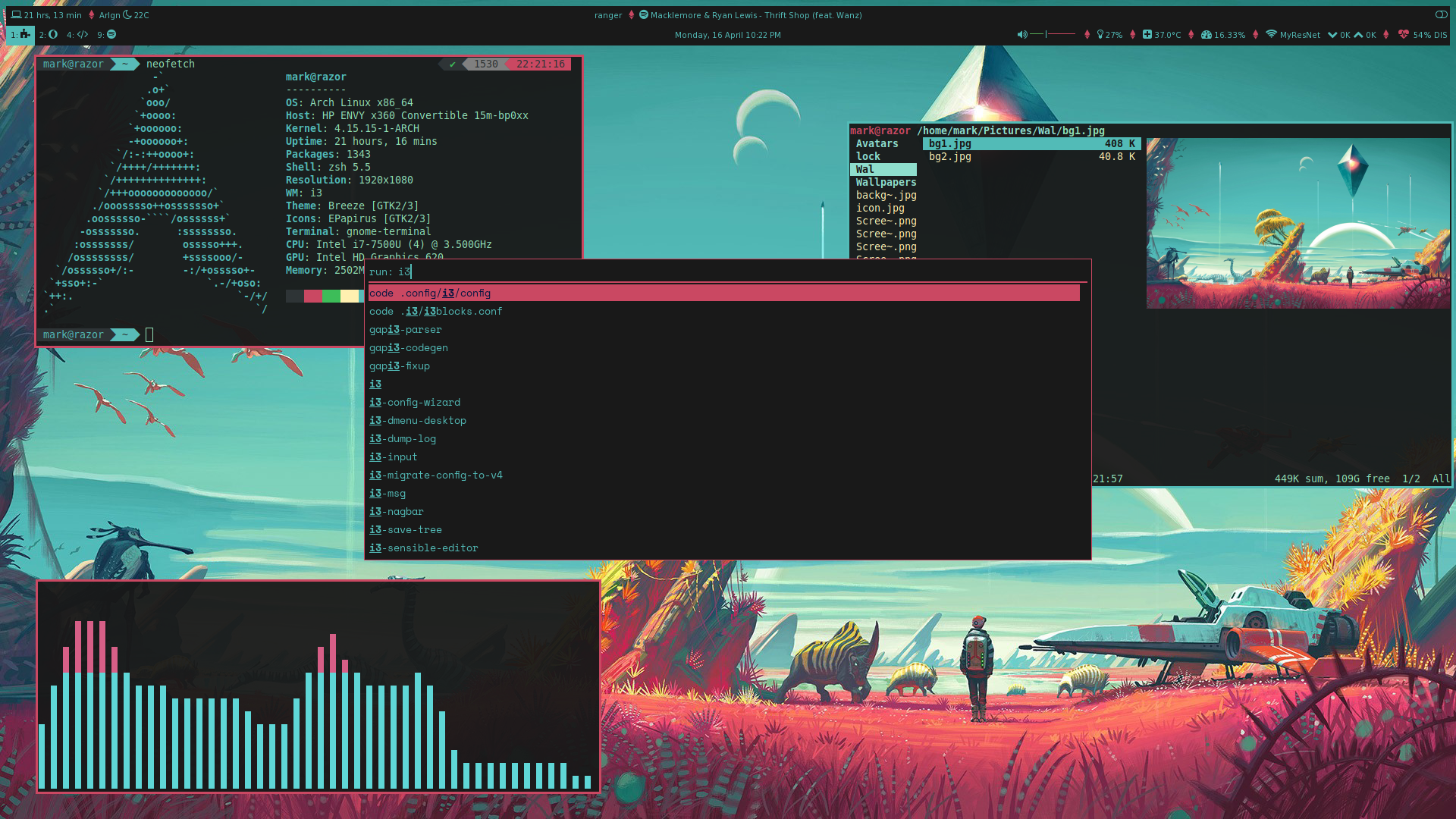Screen dimensions: 1456x819
Task: Toggle the switch in top-right corner
Action: (1441, 14)
